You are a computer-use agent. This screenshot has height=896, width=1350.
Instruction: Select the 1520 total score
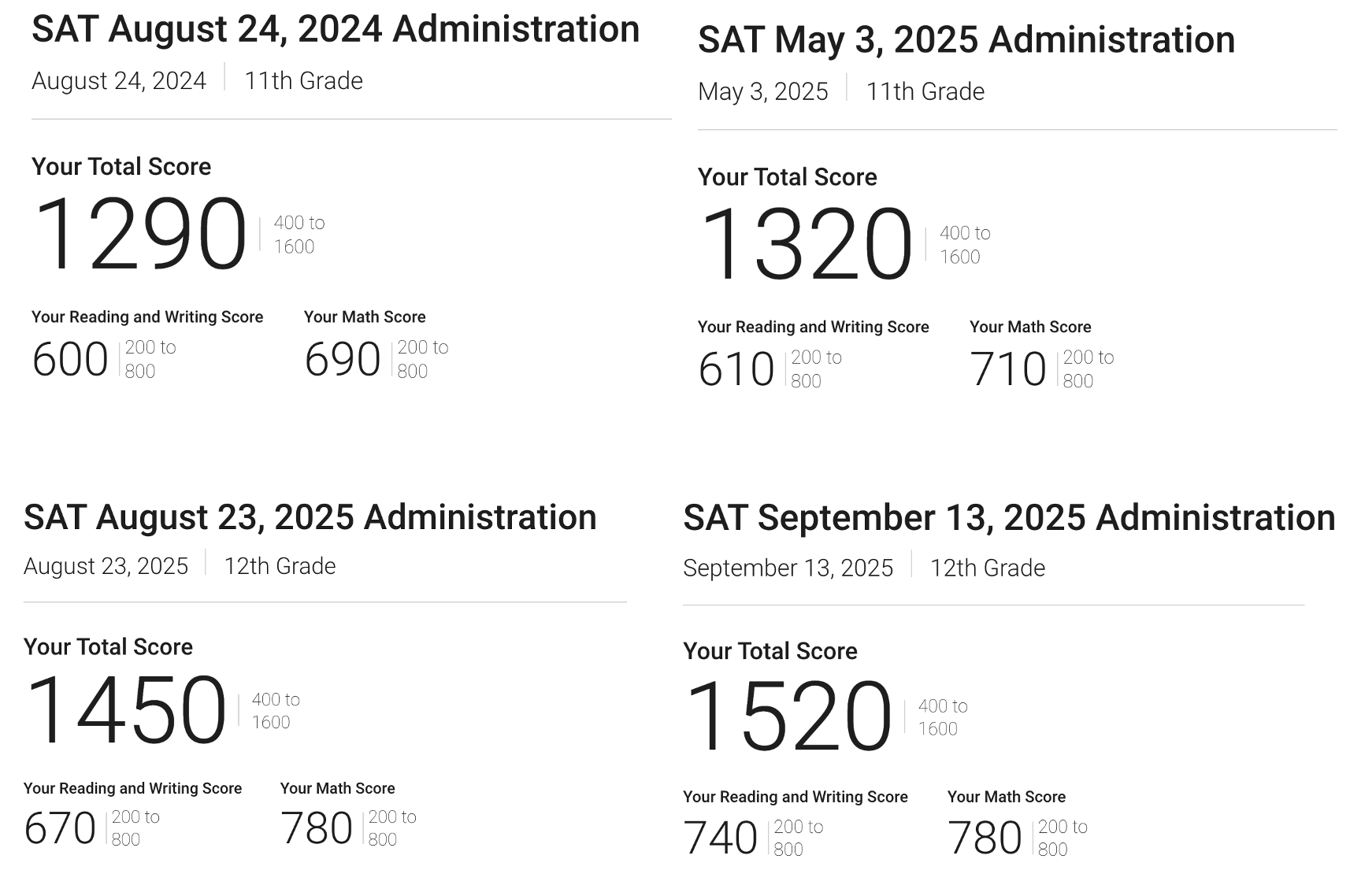788,716
